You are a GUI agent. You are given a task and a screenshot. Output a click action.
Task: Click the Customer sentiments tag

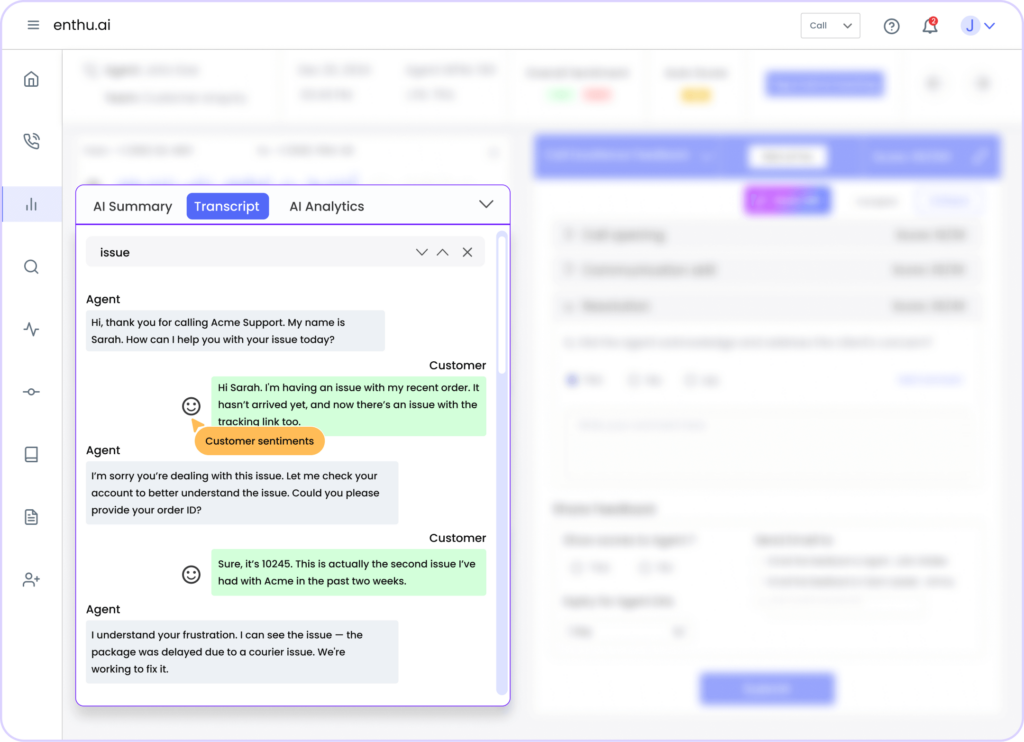coord(259,441)
